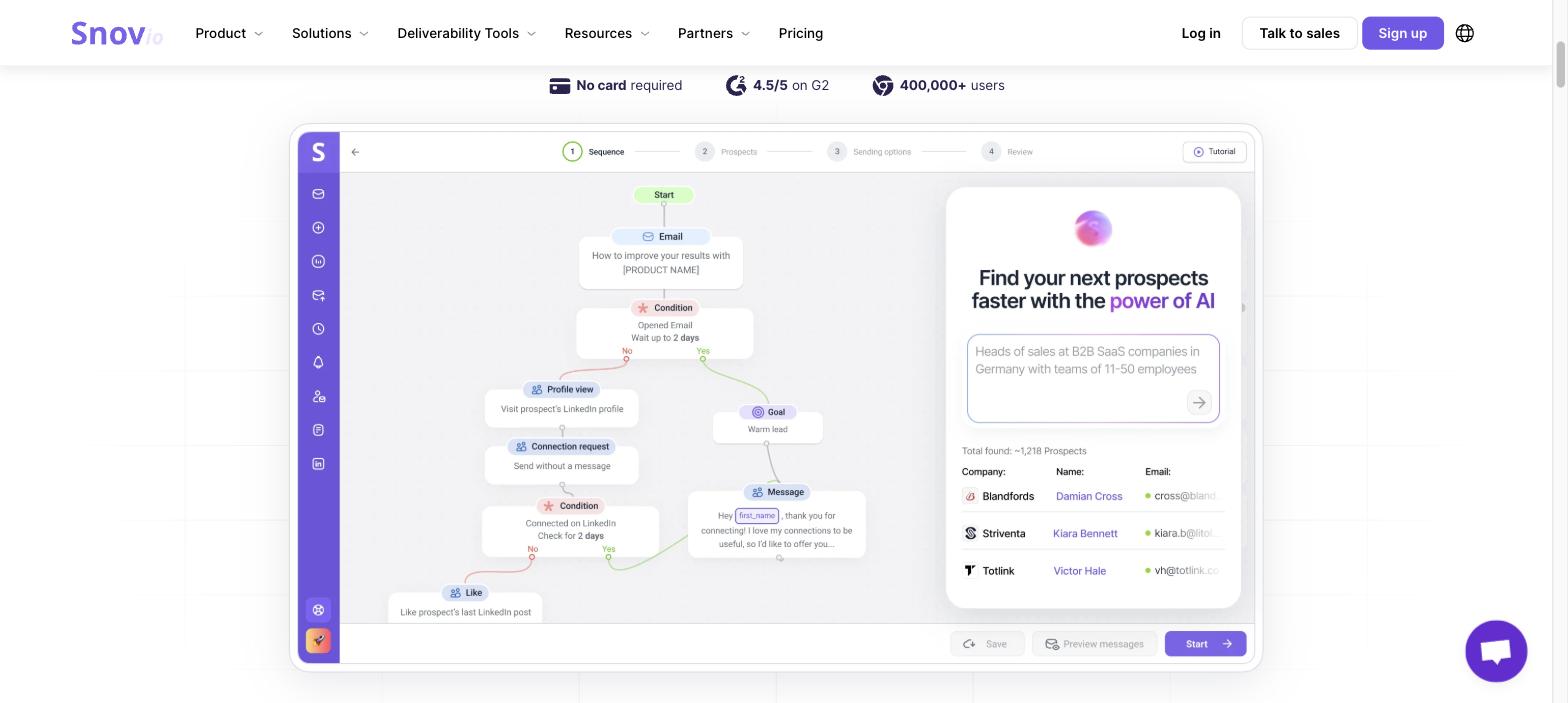Click the G2 rating logo icon

click(736, 86)
